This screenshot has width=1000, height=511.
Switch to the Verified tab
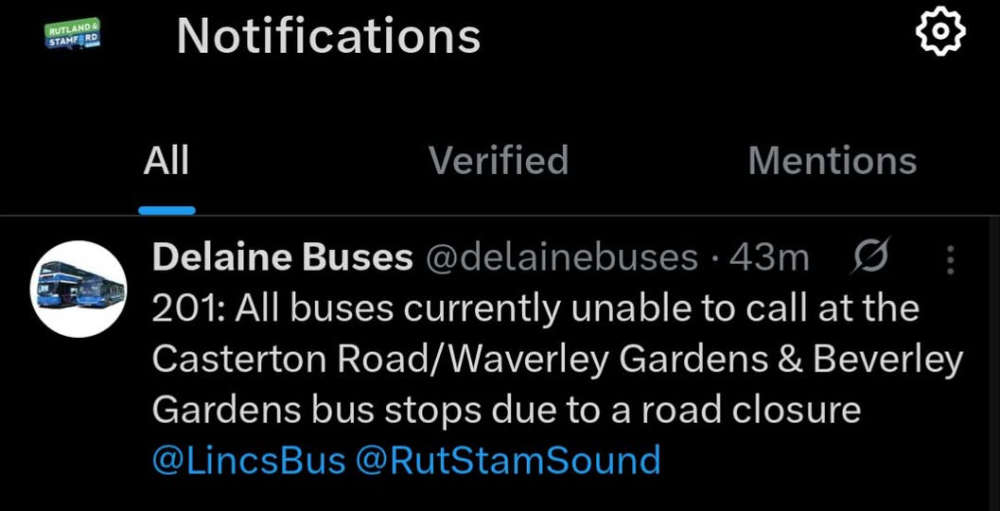tap(498, 161)
